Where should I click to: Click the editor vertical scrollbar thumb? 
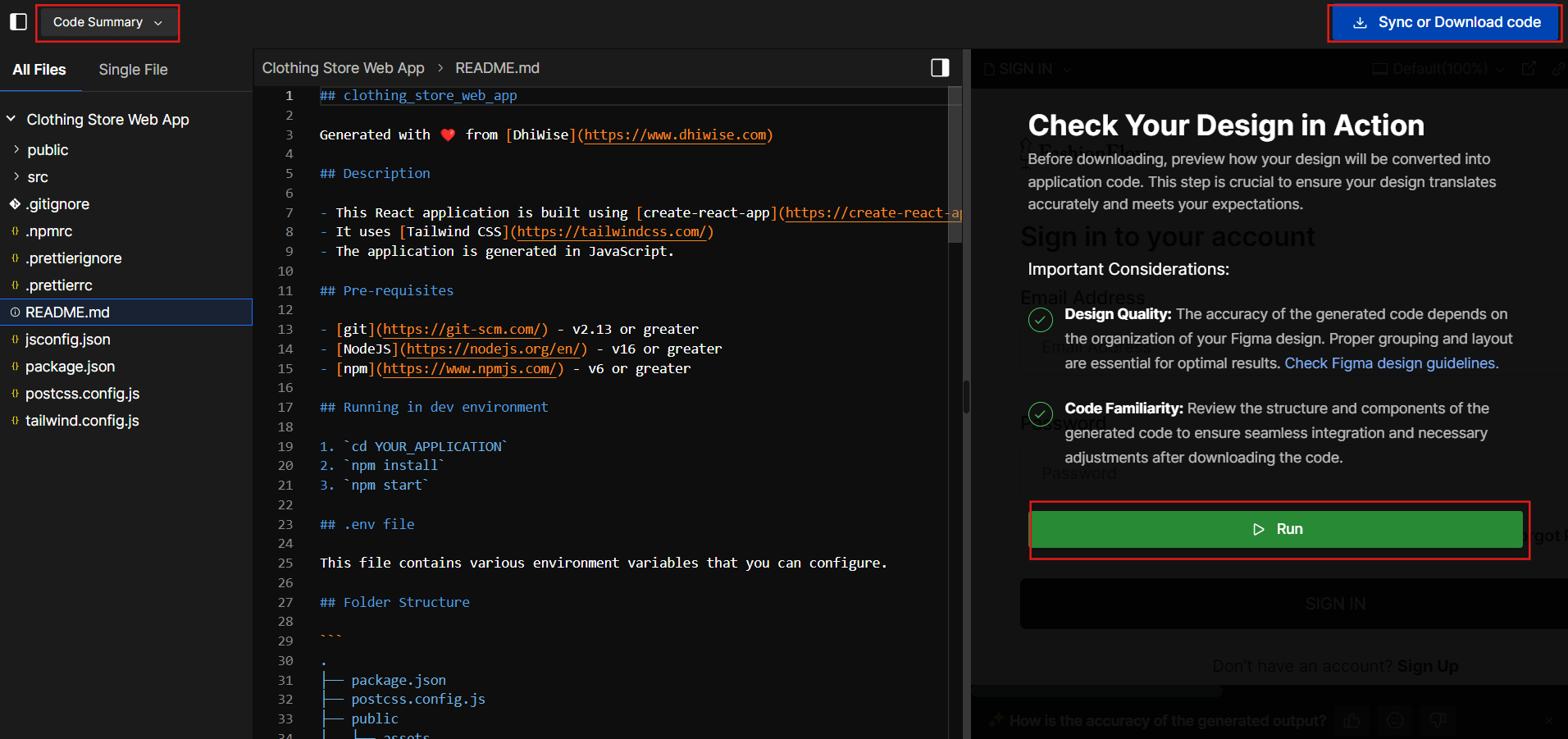(x=955, y=164)
